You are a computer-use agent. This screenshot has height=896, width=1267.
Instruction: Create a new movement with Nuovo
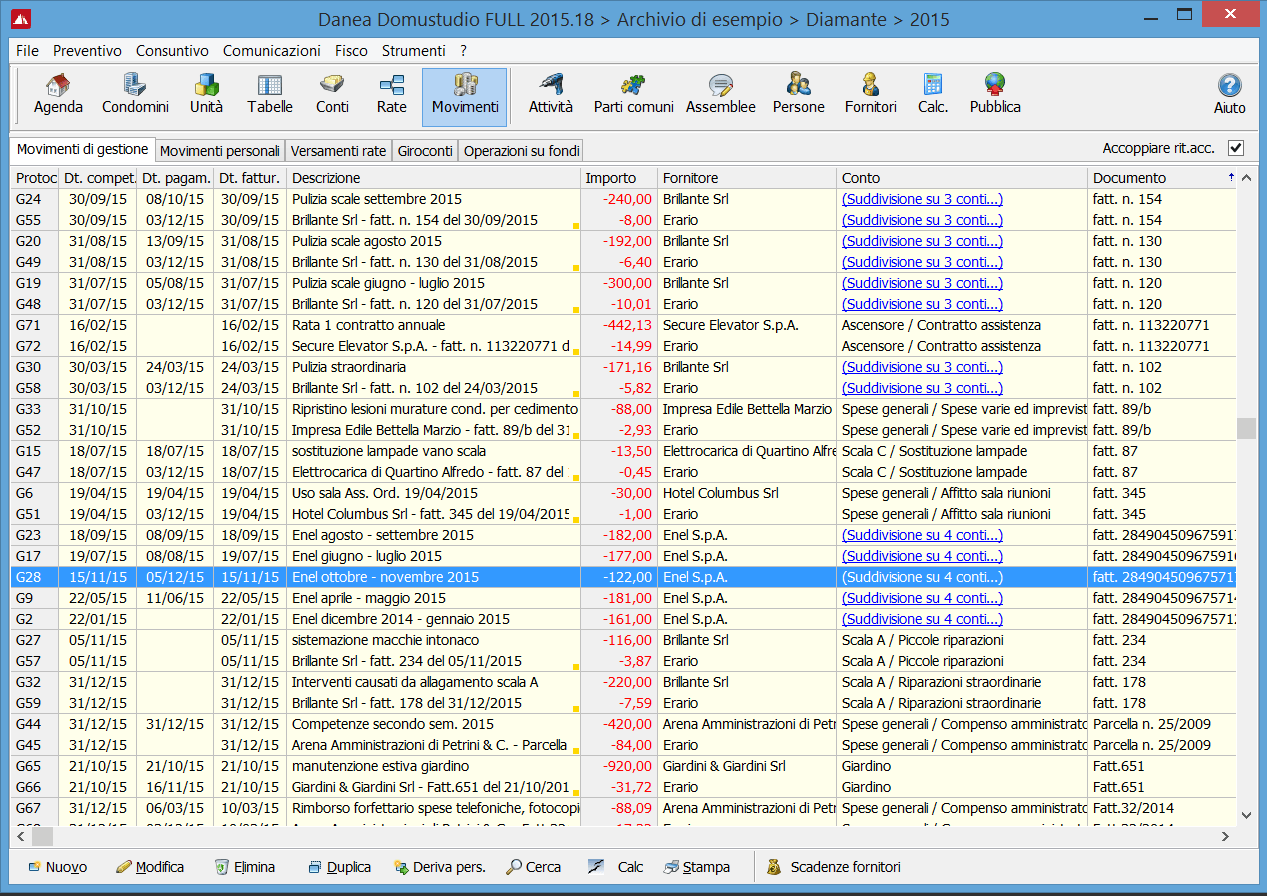tap(57, 867)
